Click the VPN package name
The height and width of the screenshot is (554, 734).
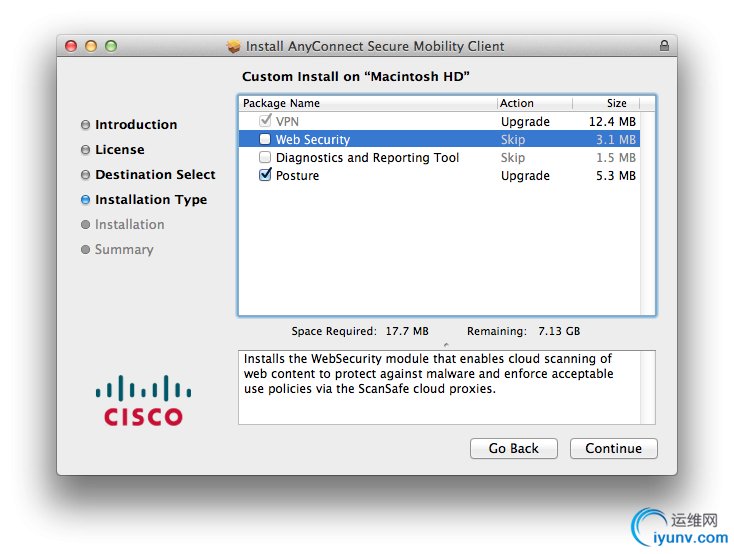[x=287, y=122]
